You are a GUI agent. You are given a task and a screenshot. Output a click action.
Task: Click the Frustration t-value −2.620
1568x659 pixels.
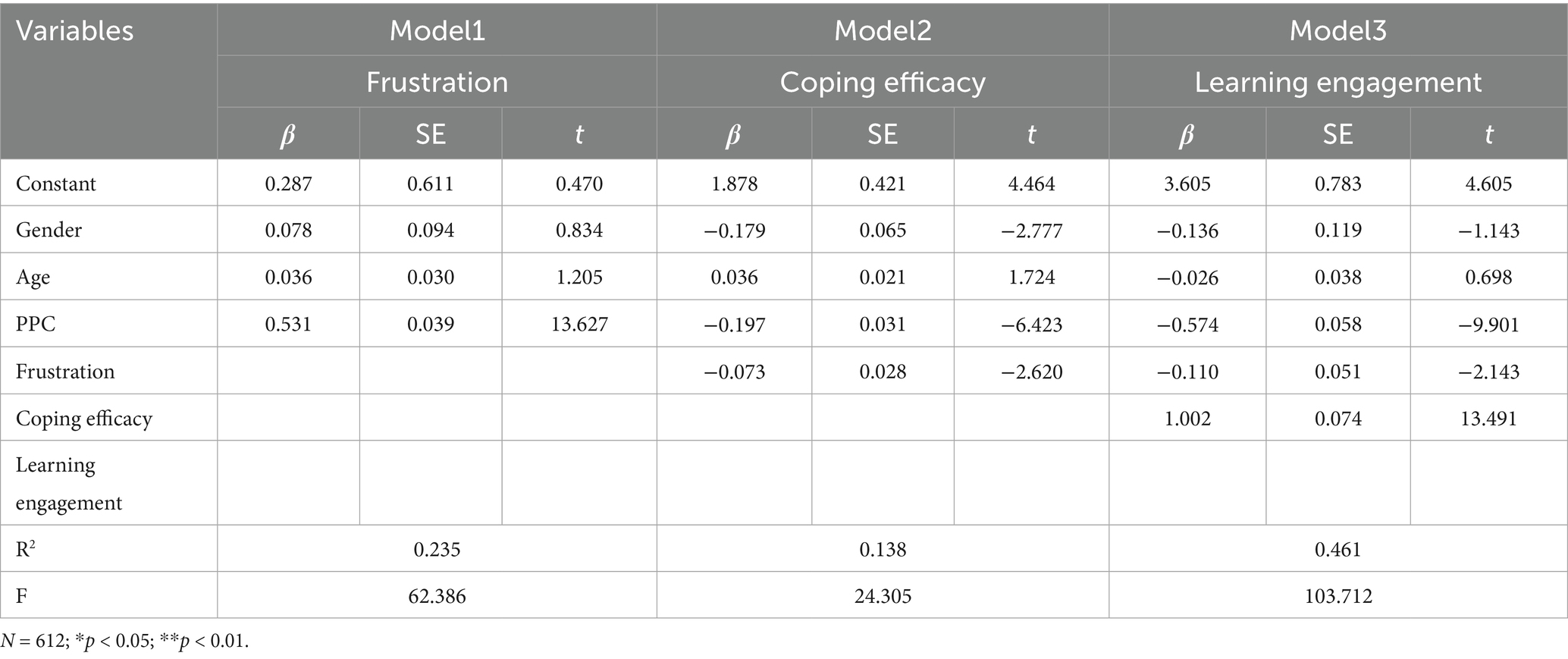1031,372
